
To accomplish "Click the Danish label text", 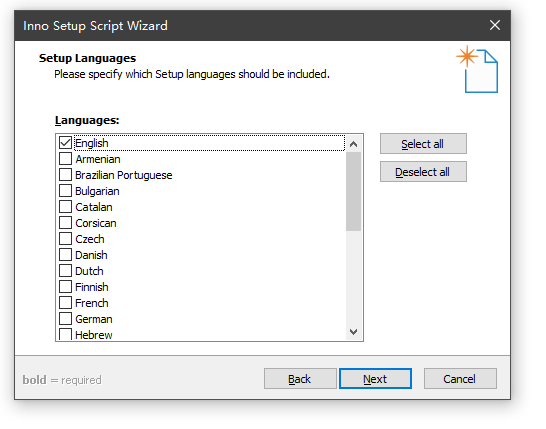I will pyautogui.click(x=91, y=255).
